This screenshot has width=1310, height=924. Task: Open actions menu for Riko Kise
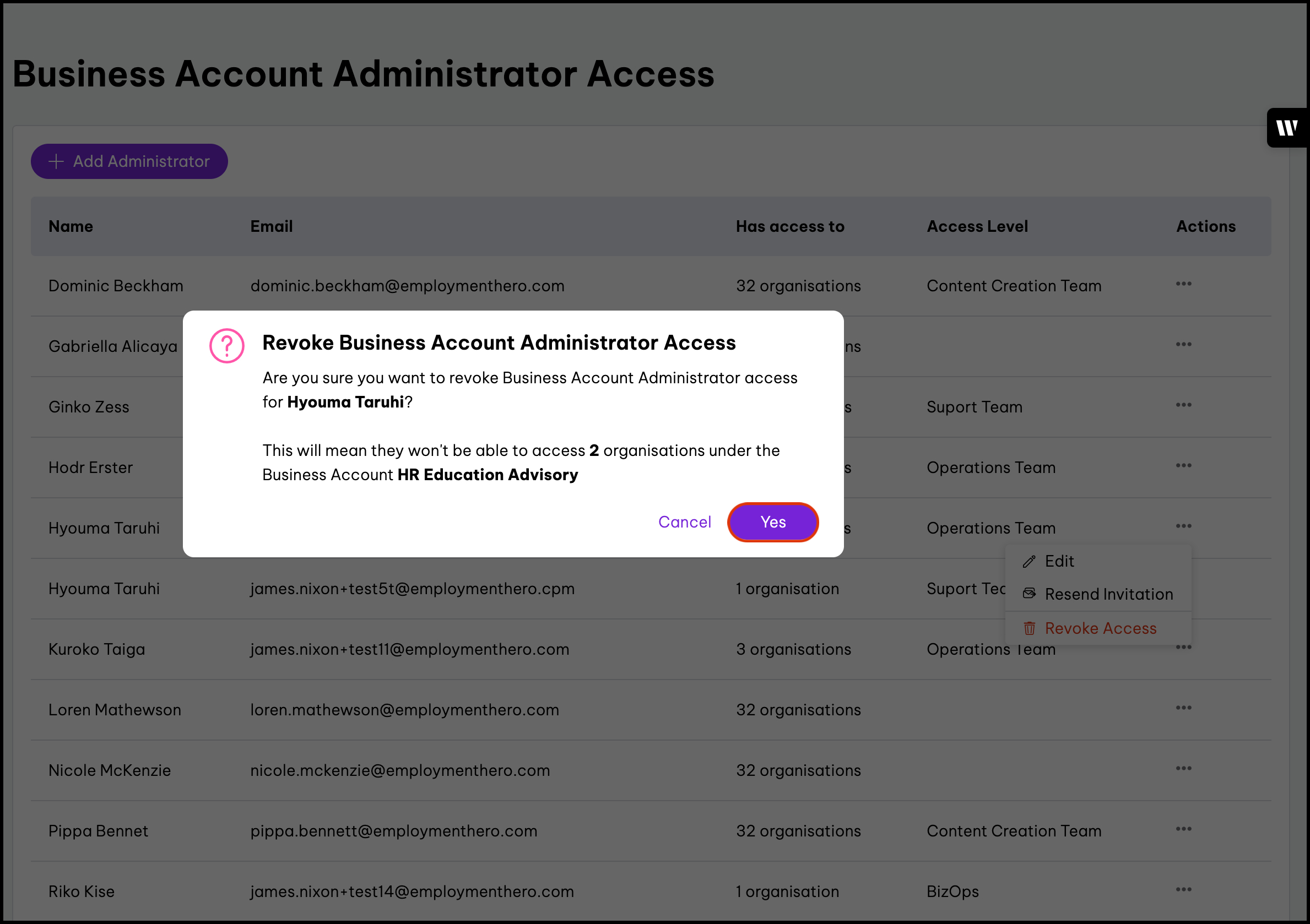pyautogui.click(x=1183, y=889)
